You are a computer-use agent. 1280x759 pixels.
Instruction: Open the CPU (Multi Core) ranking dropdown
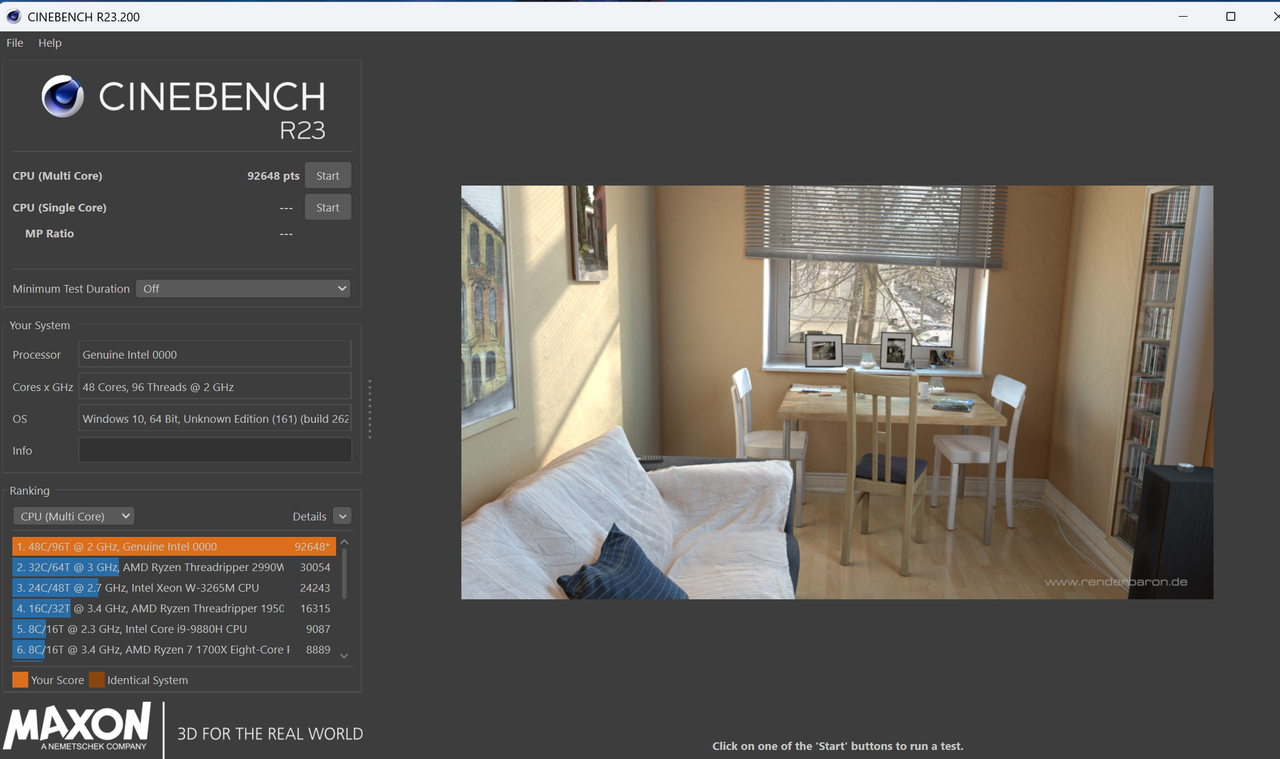pos(74,516)
